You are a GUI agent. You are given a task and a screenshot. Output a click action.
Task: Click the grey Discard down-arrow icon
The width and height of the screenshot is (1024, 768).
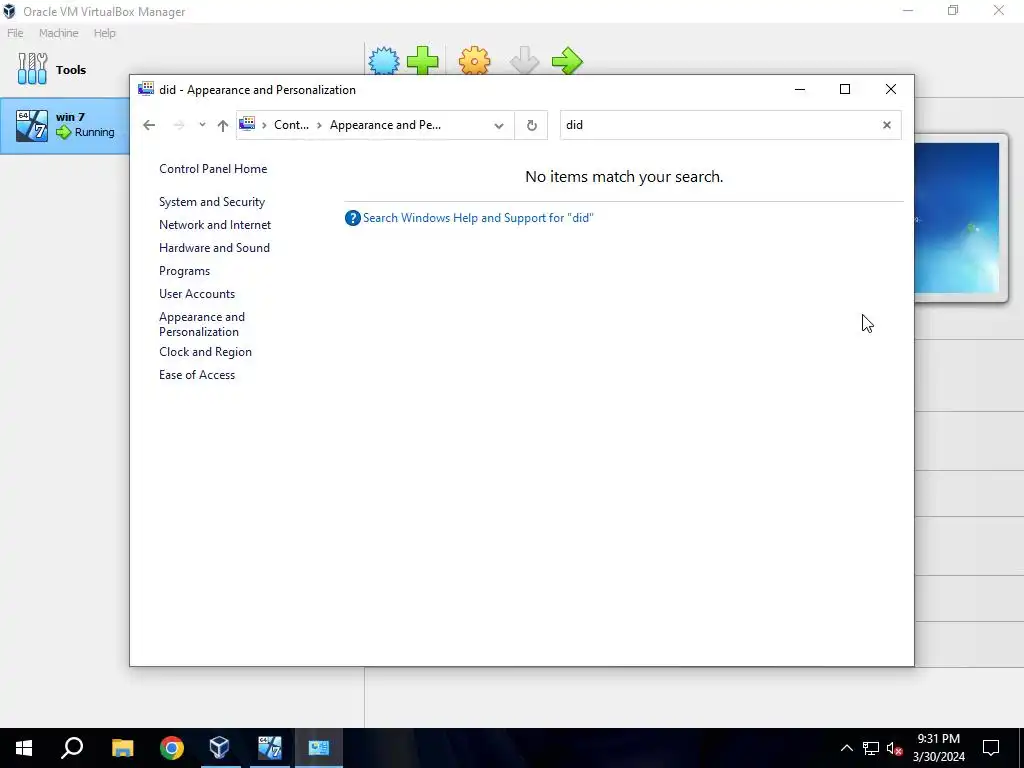point(524,61)
